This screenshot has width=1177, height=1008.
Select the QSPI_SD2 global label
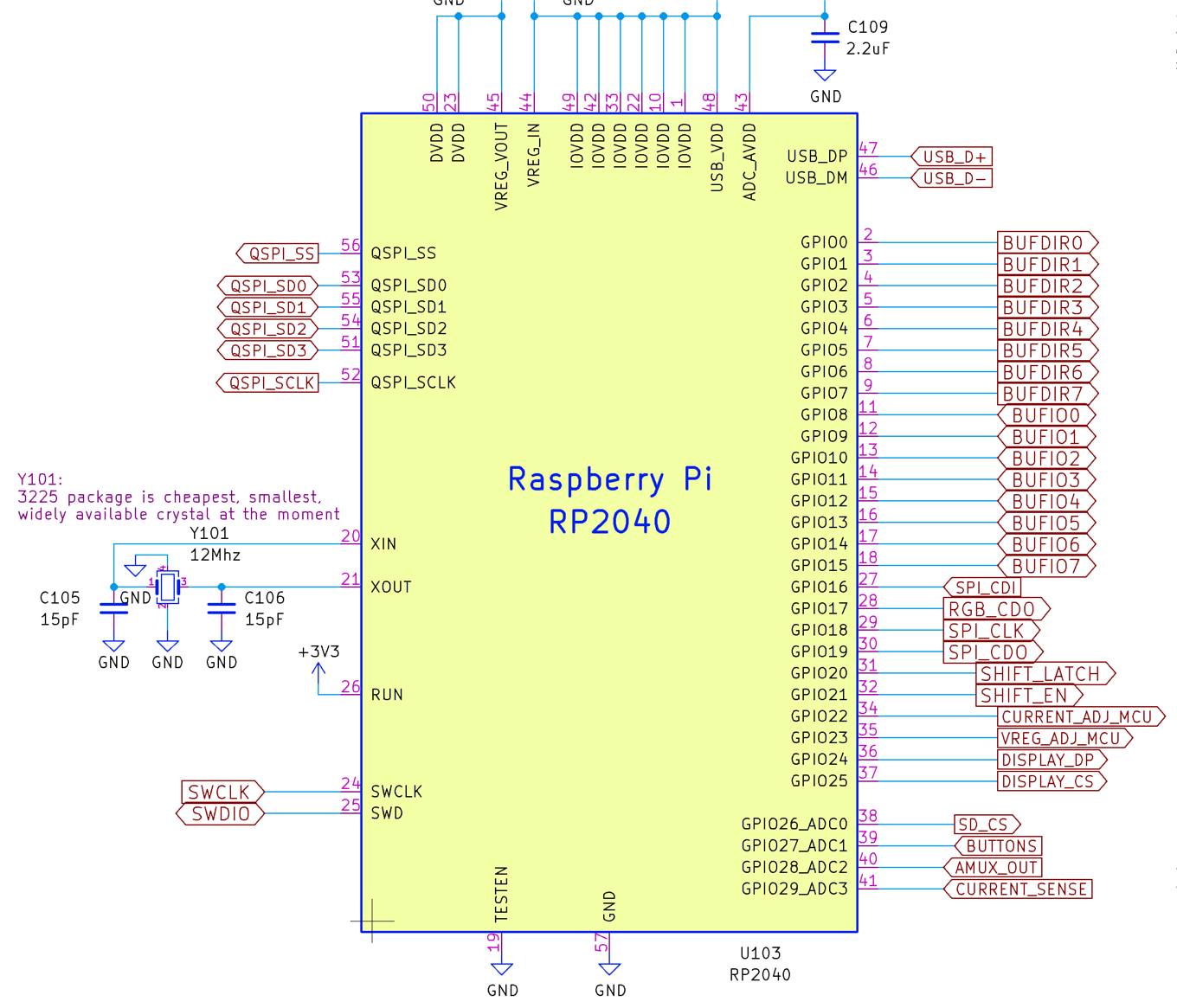pyautogui.click(x=267, y=329)
